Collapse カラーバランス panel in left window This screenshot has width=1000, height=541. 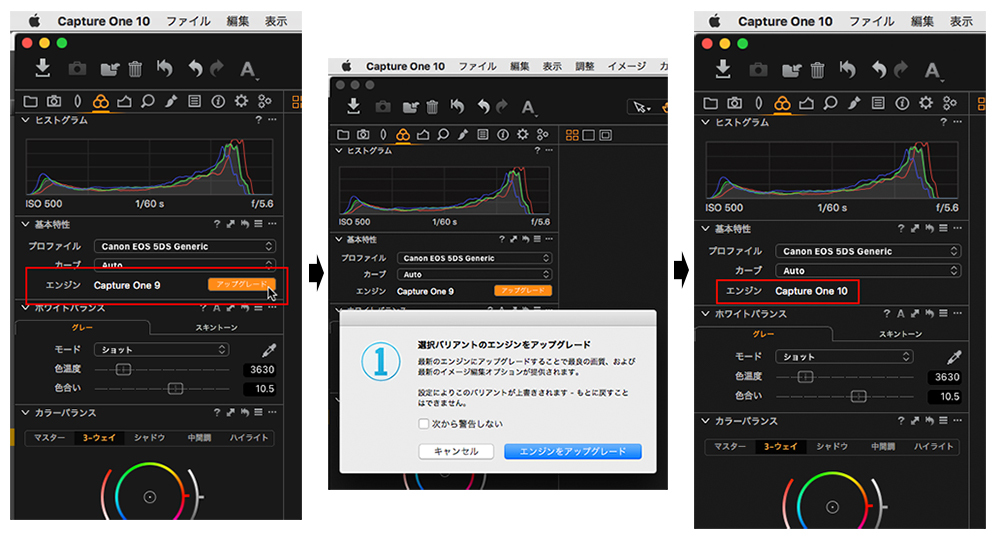coord(26,413)
